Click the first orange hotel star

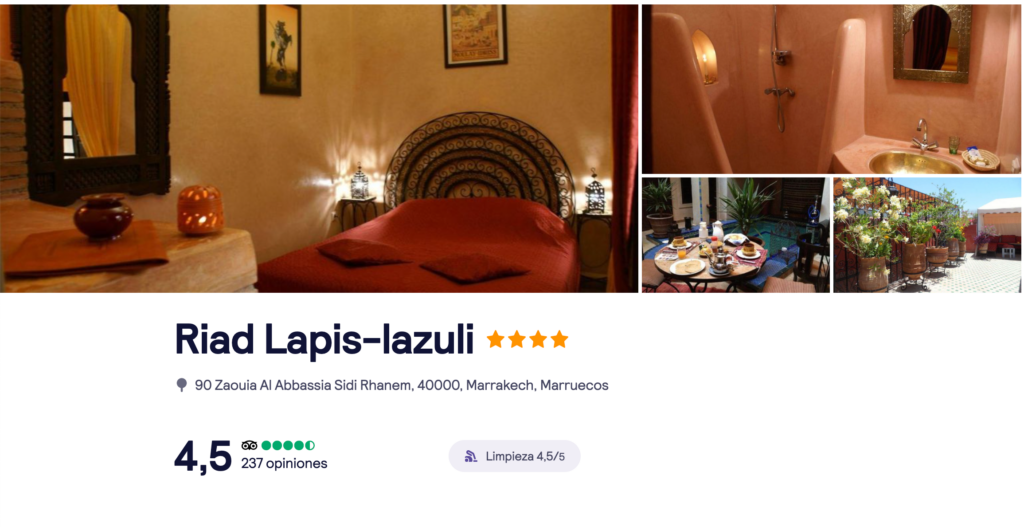coord(496,339)
